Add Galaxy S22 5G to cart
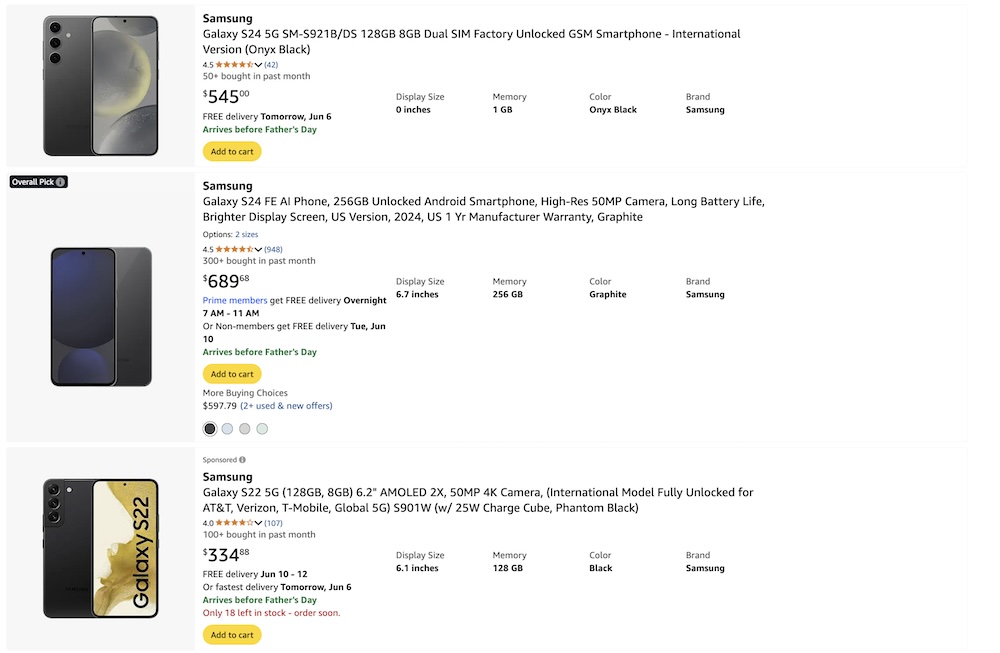1000x653 pixels. [232, 635]
